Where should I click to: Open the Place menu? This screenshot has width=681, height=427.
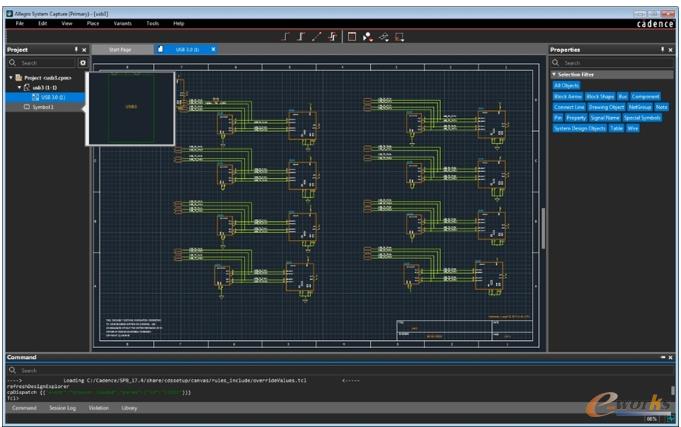(x=93, y=23)
